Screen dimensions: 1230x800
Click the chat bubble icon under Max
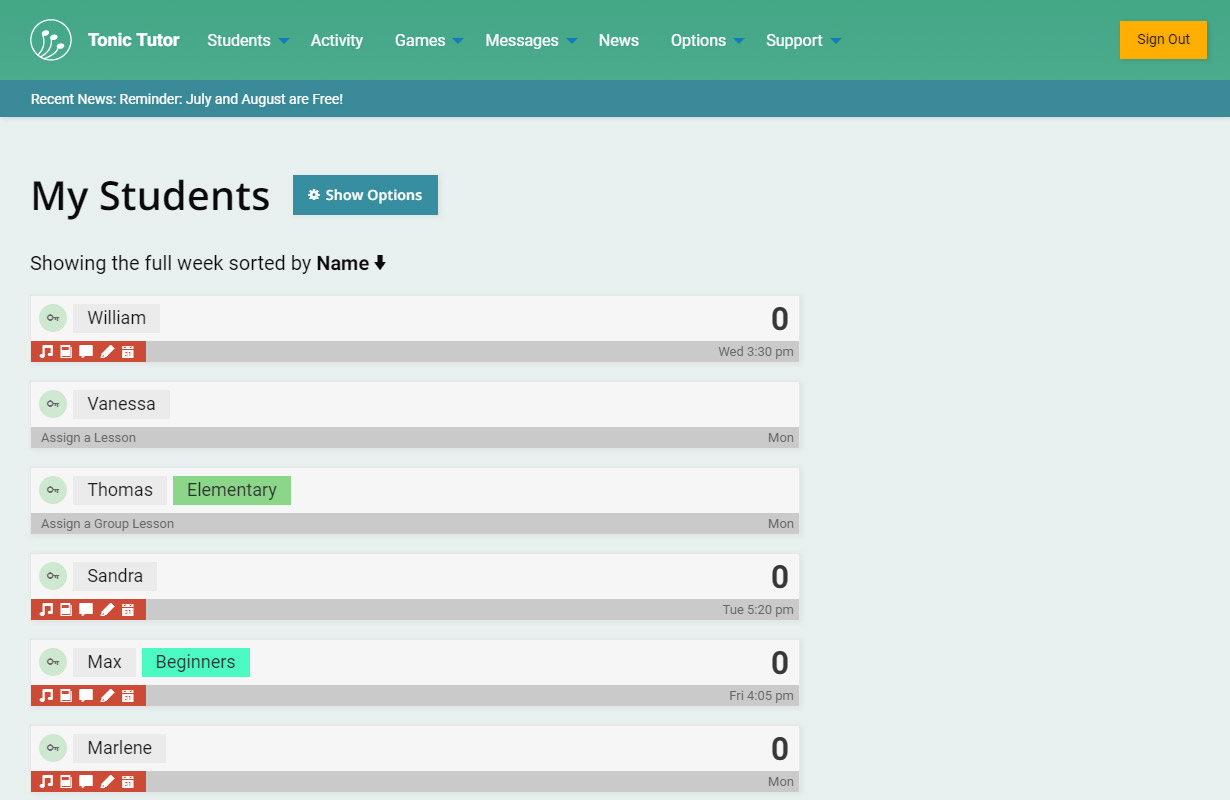(86, 696)
